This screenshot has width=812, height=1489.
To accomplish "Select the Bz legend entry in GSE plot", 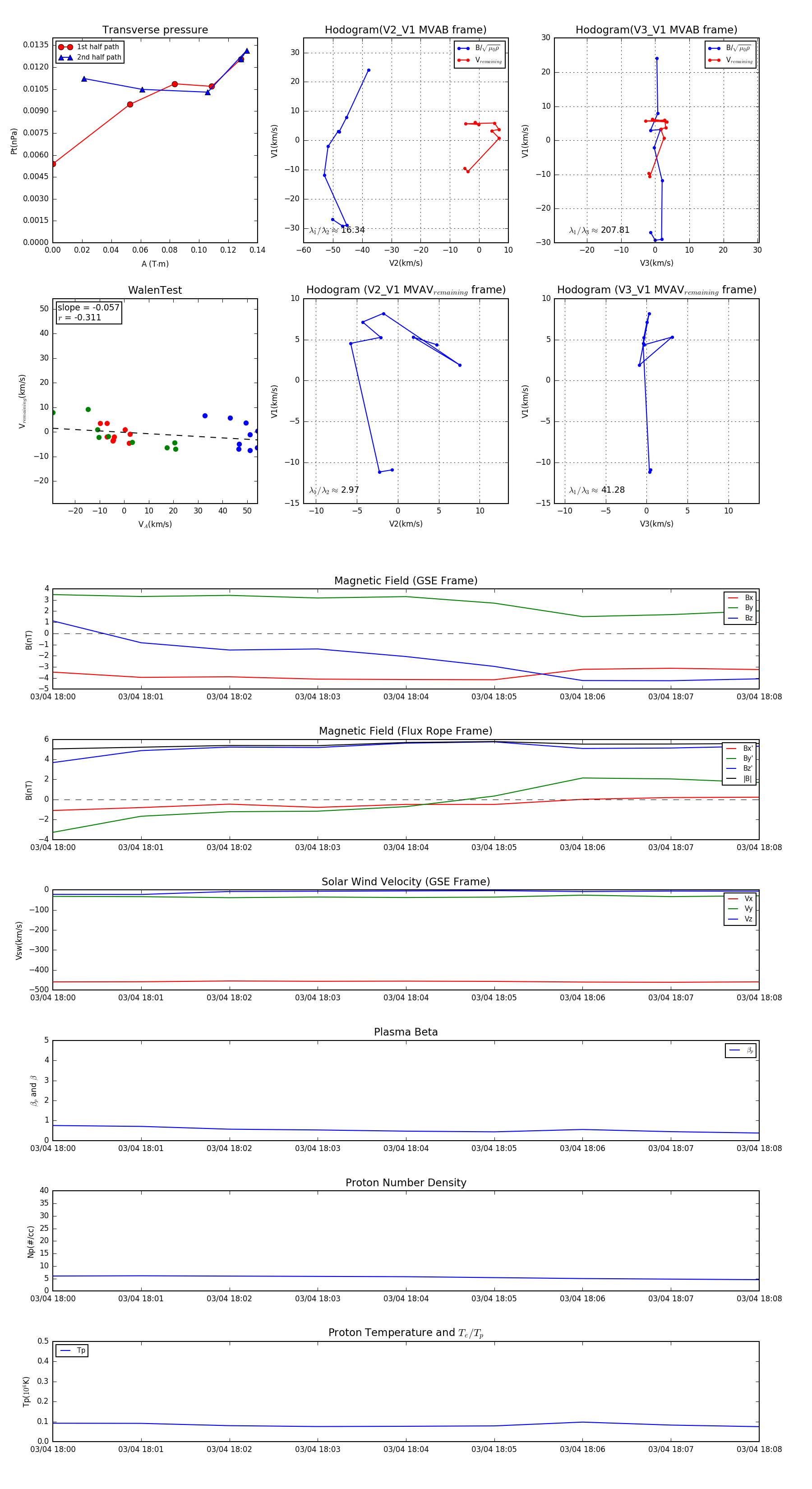I will click(x=740, y=618).
